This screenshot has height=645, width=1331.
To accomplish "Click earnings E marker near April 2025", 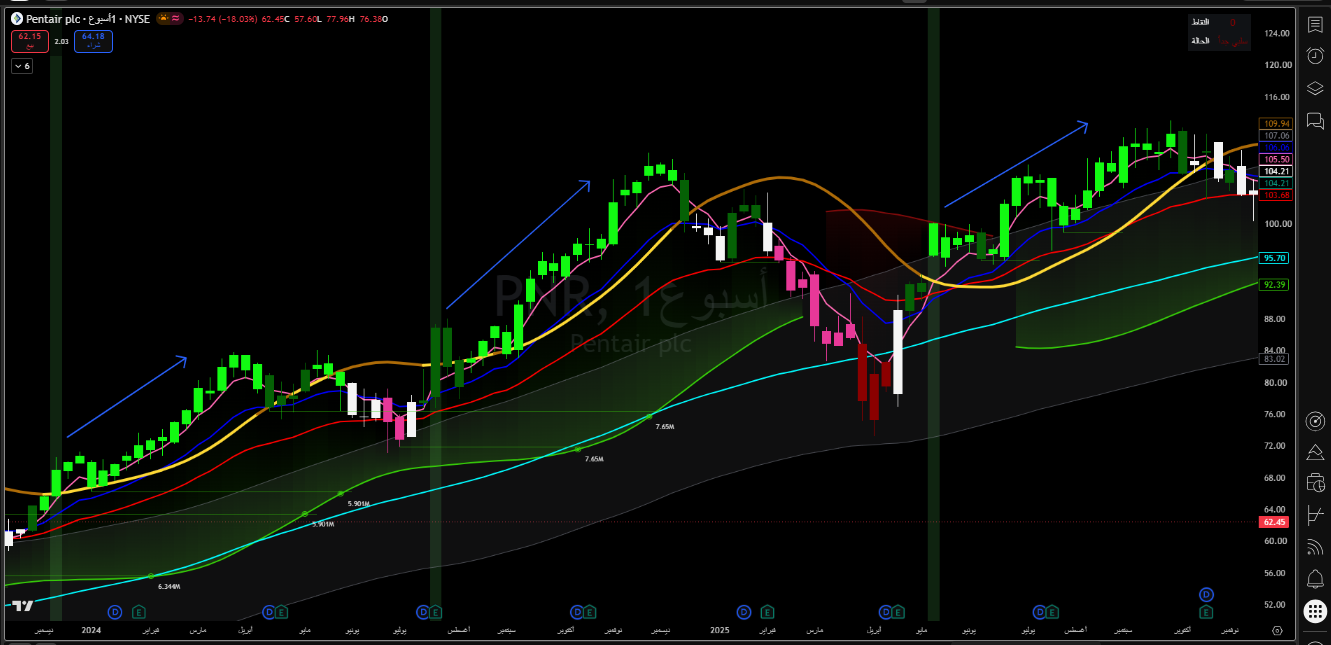I will 898,611.
